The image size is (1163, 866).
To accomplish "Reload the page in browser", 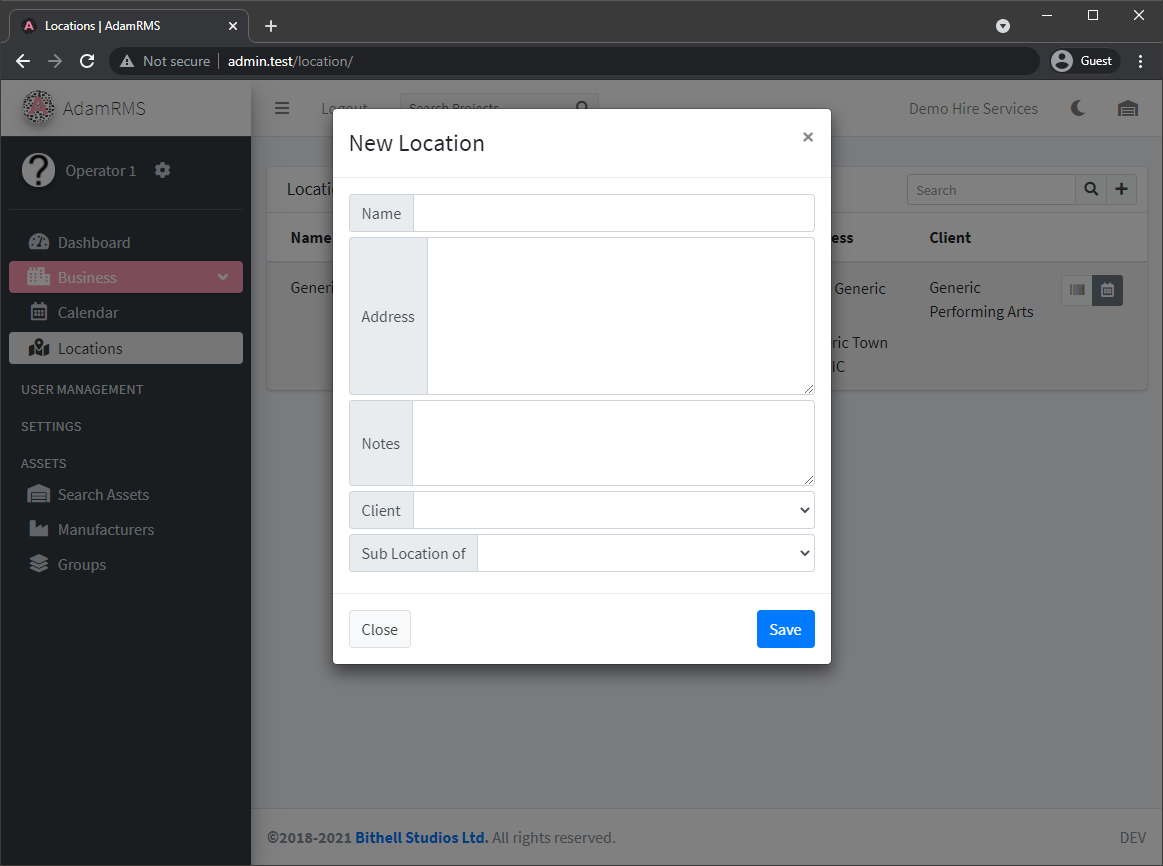I will click(87, 61).
